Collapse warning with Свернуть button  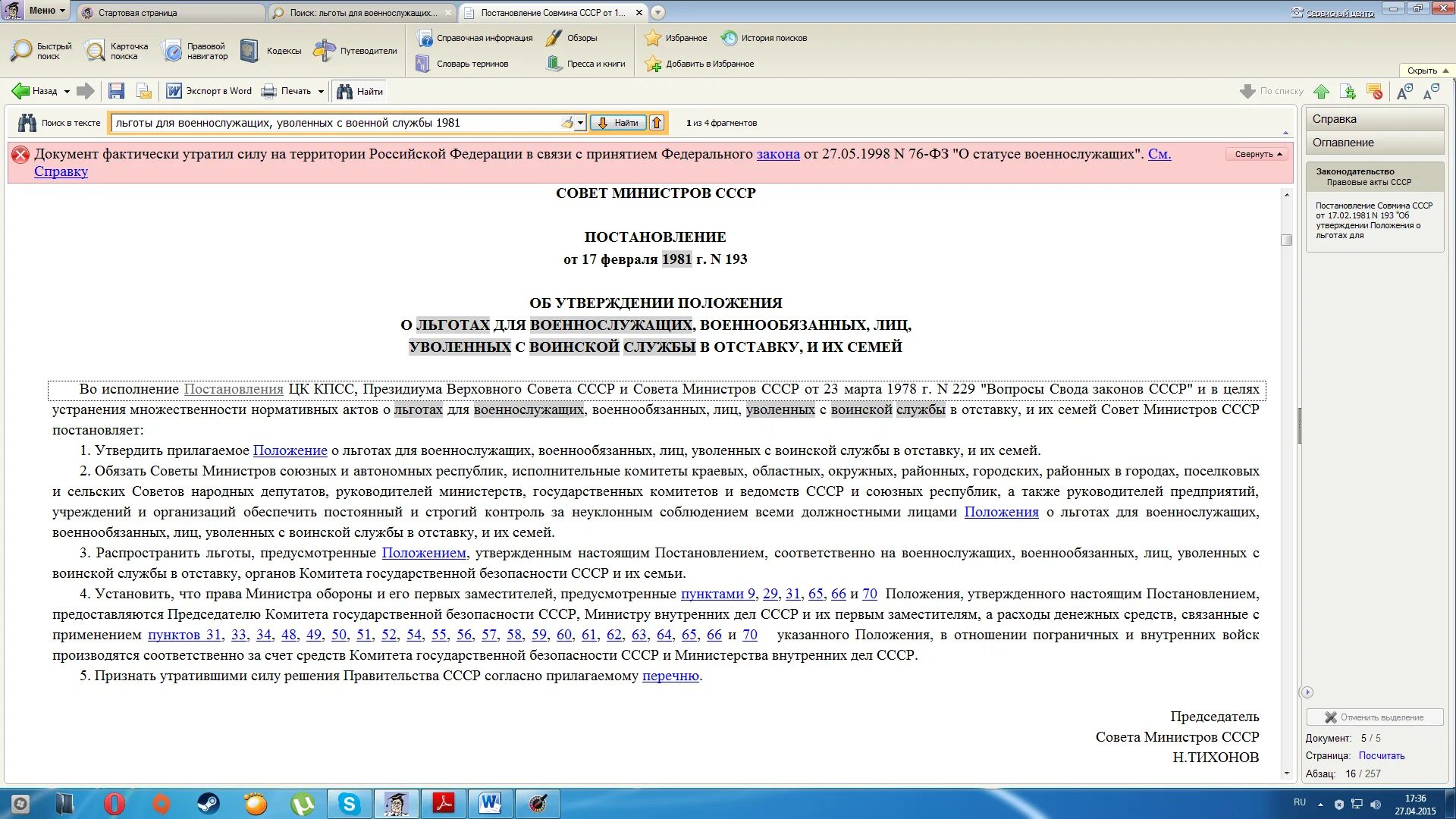[x=1258, y=154]
